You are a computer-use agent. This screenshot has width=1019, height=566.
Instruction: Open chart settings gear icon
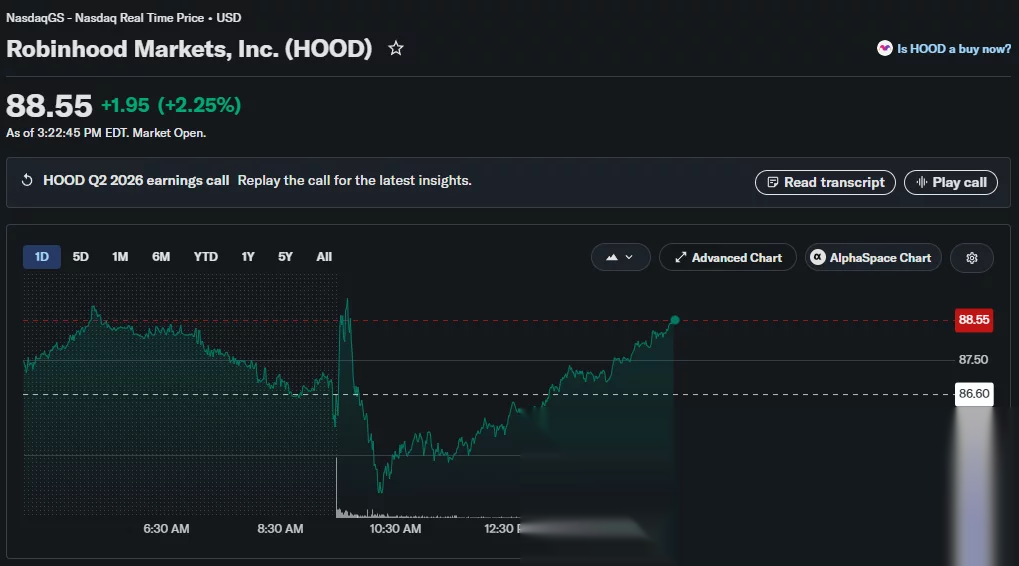click(972, 258)
